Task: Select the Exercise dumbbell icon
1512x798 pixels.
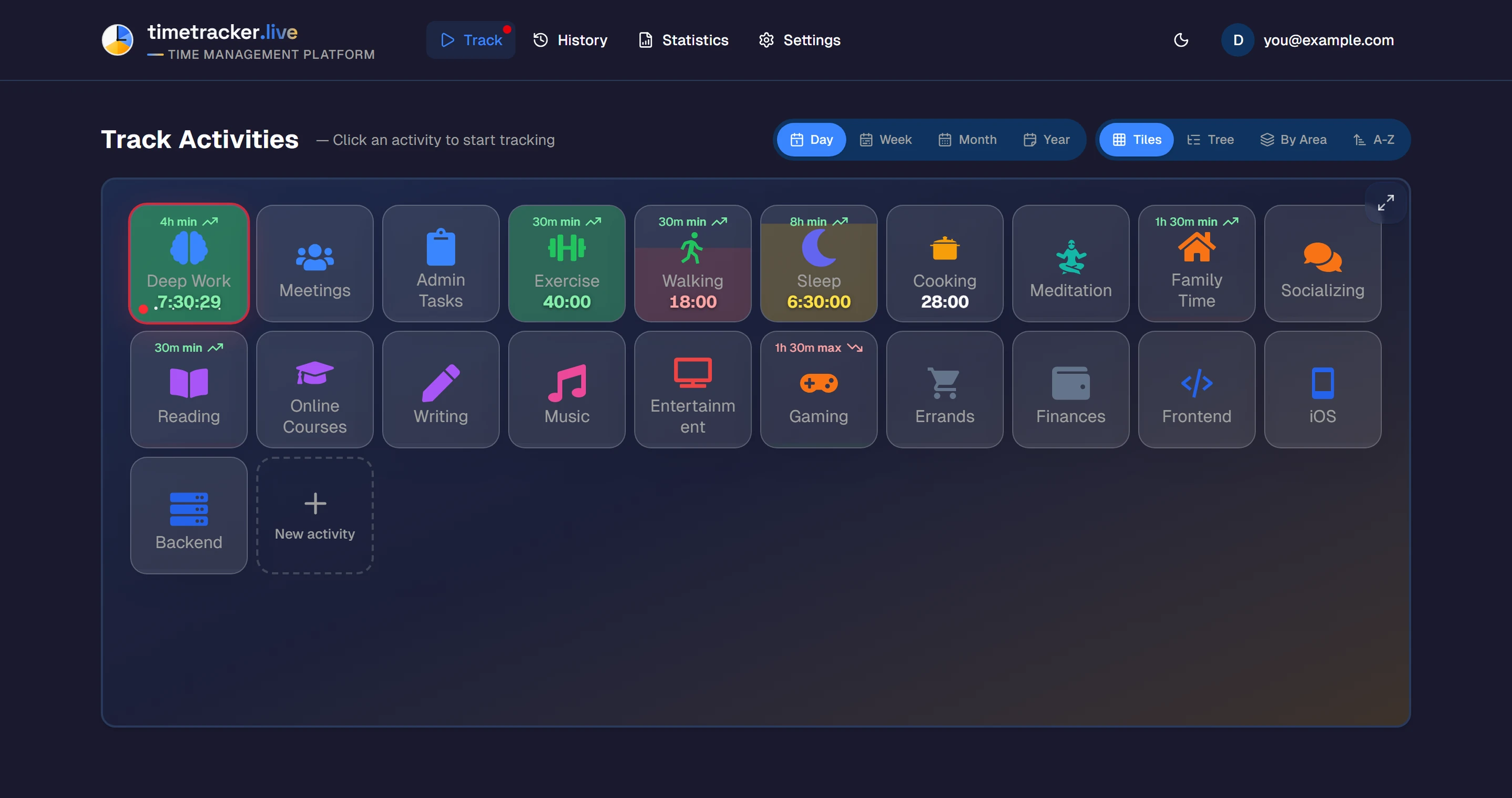Action: point(566,248)
